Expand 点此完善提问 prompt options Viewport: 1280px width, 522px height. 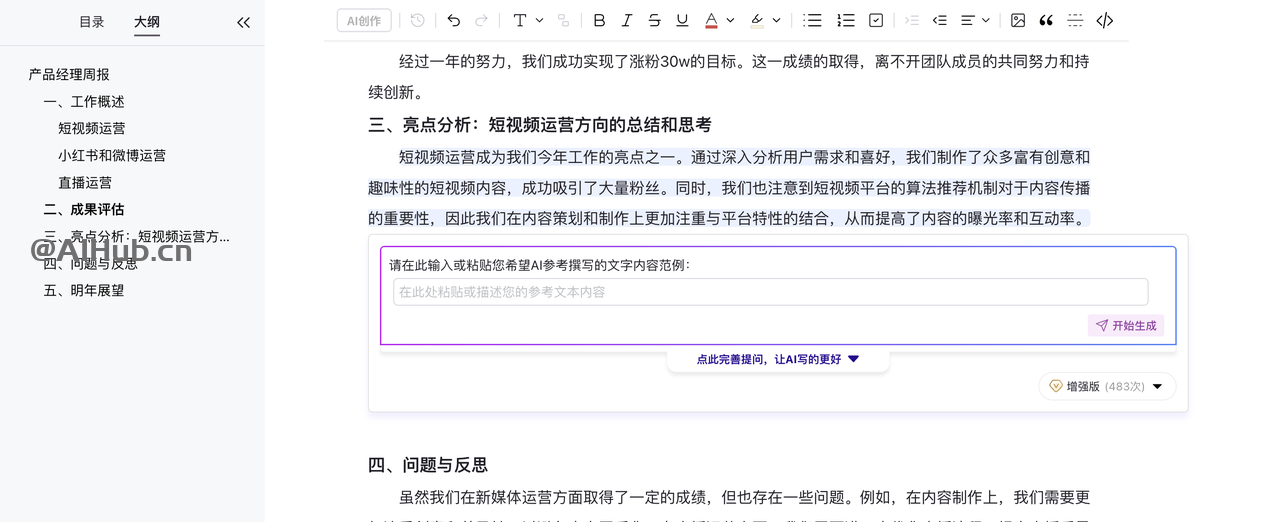pyautogui.click(x=777, y=359)
